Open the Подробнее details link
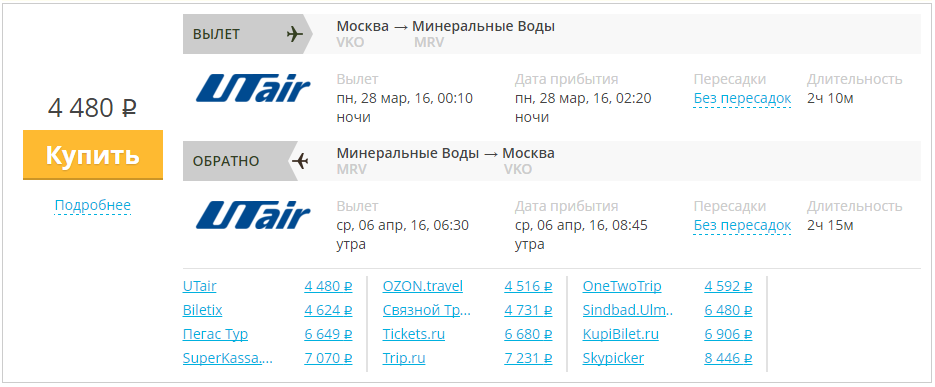Screen dimensions: 935x387 coord(92,206)
